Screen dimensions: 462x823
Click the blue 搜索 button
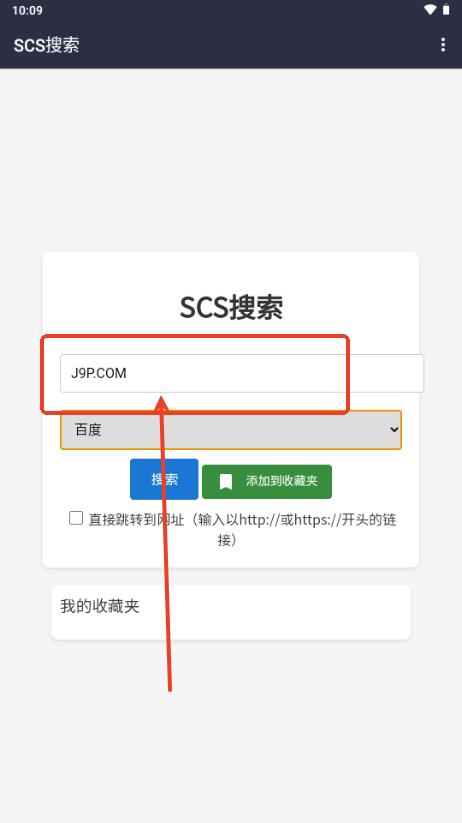pyautogui.click(x=164, y=479)
